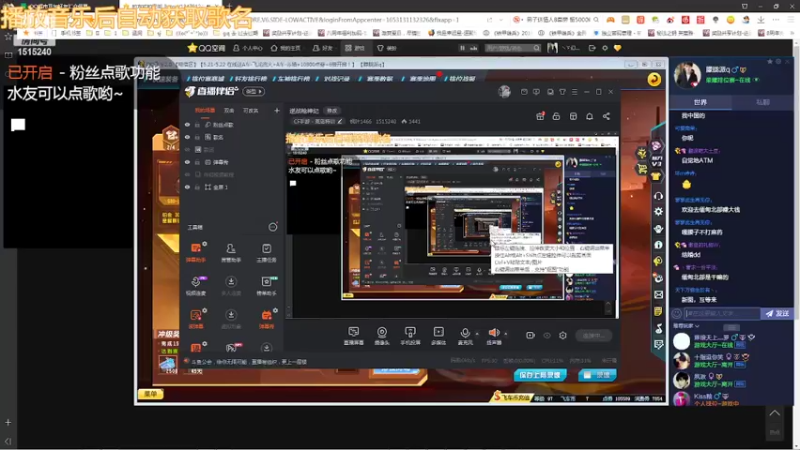This screenshot has height=450, width=800.
Task: Mute the 扬声器 speaker
Action: click(x=494, y=336)
